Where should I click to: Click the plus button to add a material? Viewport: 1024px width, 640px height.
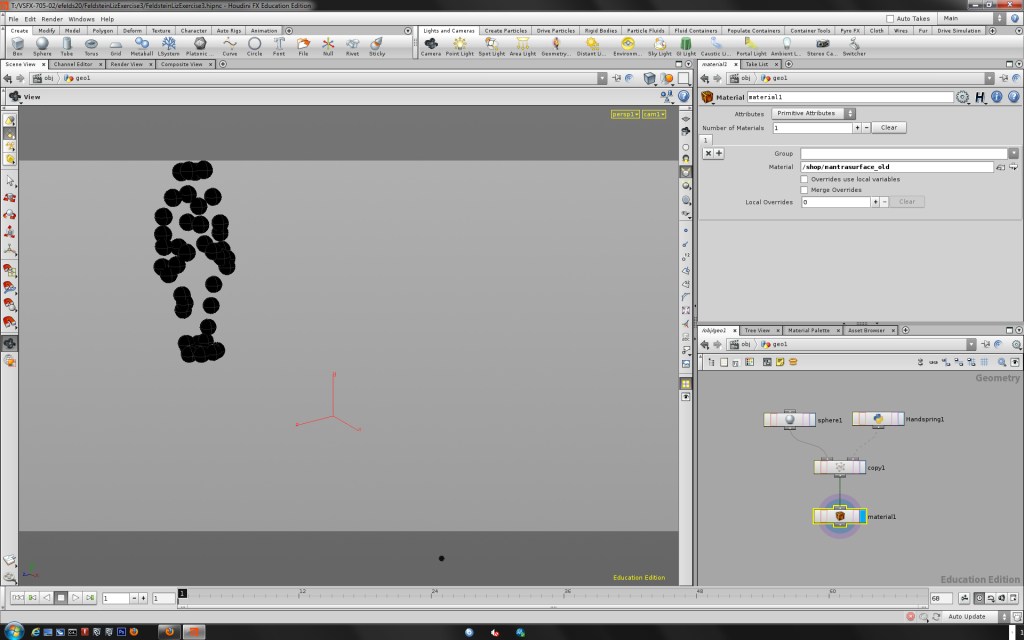(x=857, y=128)
